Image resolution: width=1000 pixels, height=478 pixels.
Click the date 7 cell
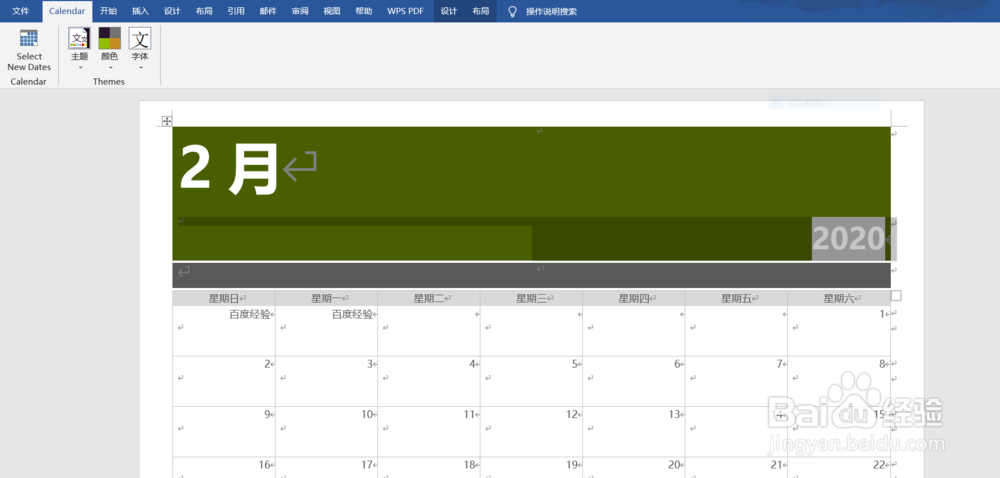pos(736,381)
